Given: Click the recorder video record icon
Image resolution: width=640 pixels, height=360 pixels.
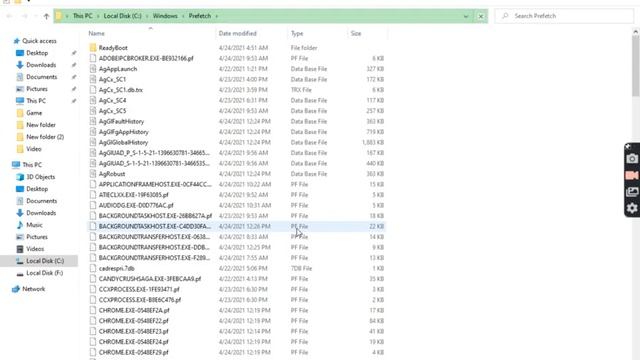Looking at the screenshot, I should [632, 176].
